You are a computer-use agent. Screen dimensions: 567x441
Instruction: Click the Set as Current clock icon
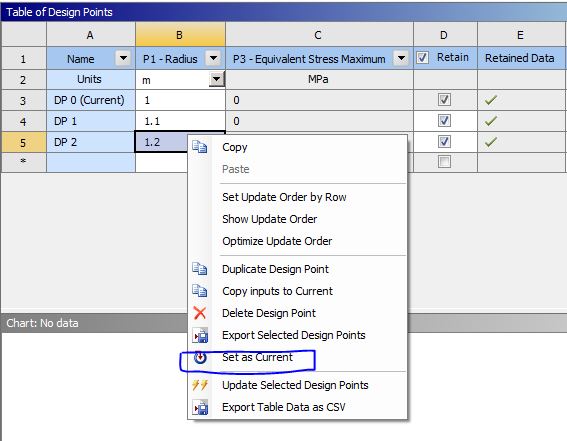tap(200, 357)
